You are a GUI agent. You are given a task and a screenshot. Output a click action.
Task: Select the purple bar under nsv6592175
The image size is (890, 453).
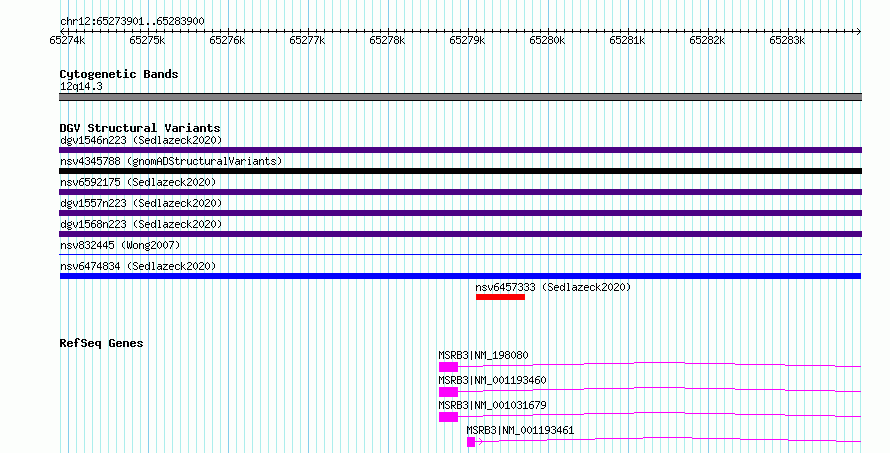[460, 192]
